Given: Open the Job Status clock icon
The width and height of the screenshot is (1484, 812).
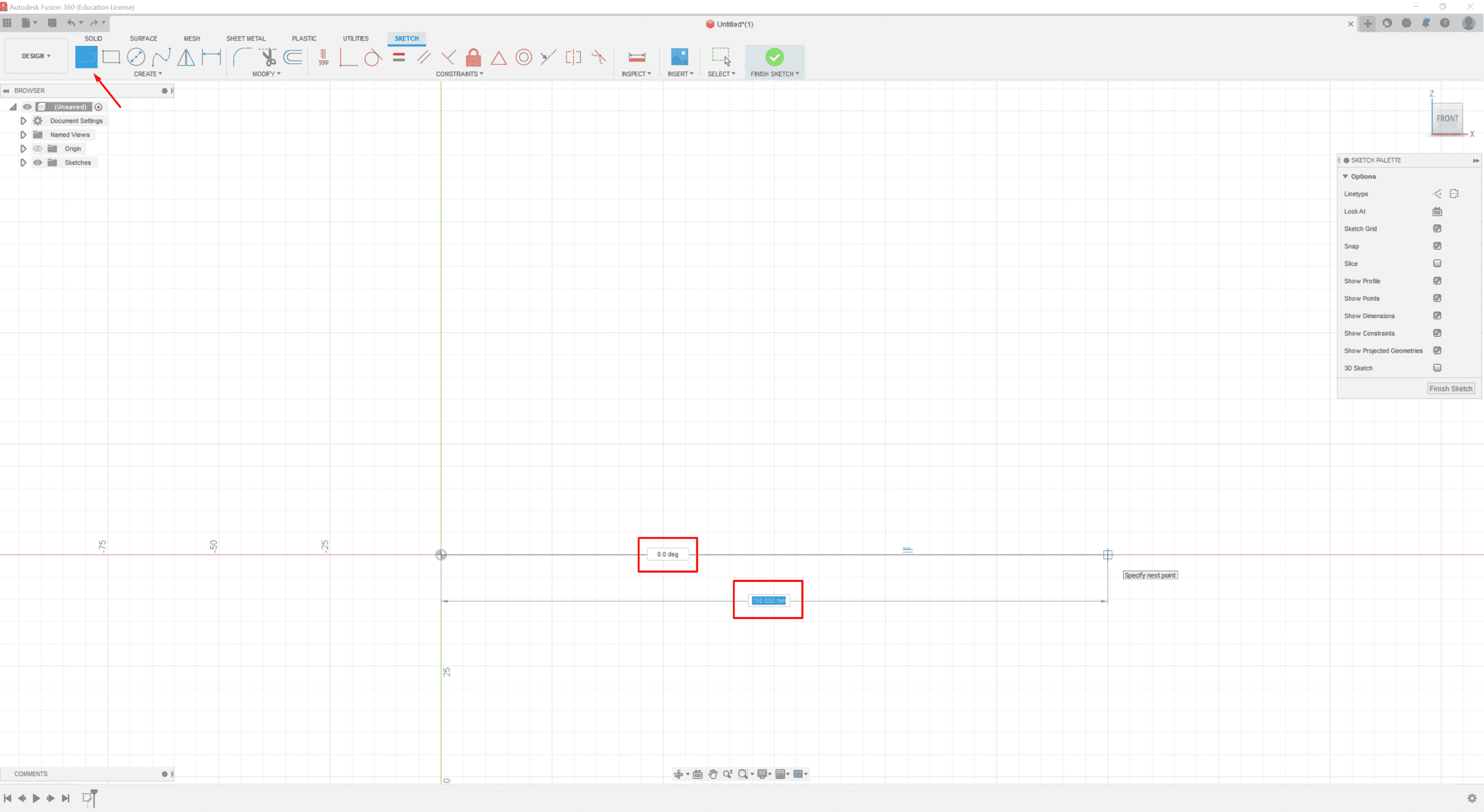Looking at the screenshot, I should click(x=1406, y=23).
